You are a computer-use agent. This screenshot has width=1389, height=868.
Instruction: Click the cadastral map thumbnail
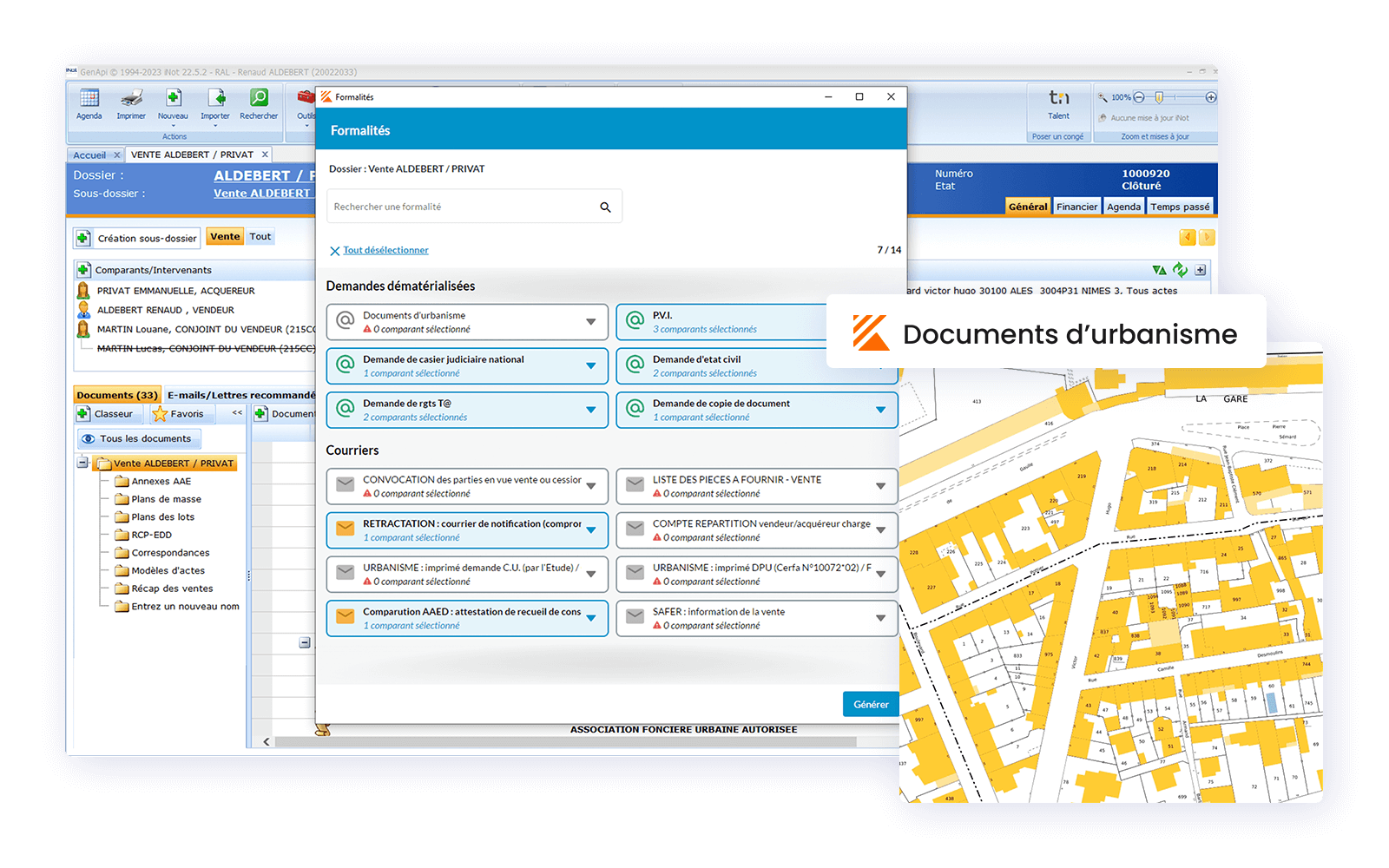1111,577
